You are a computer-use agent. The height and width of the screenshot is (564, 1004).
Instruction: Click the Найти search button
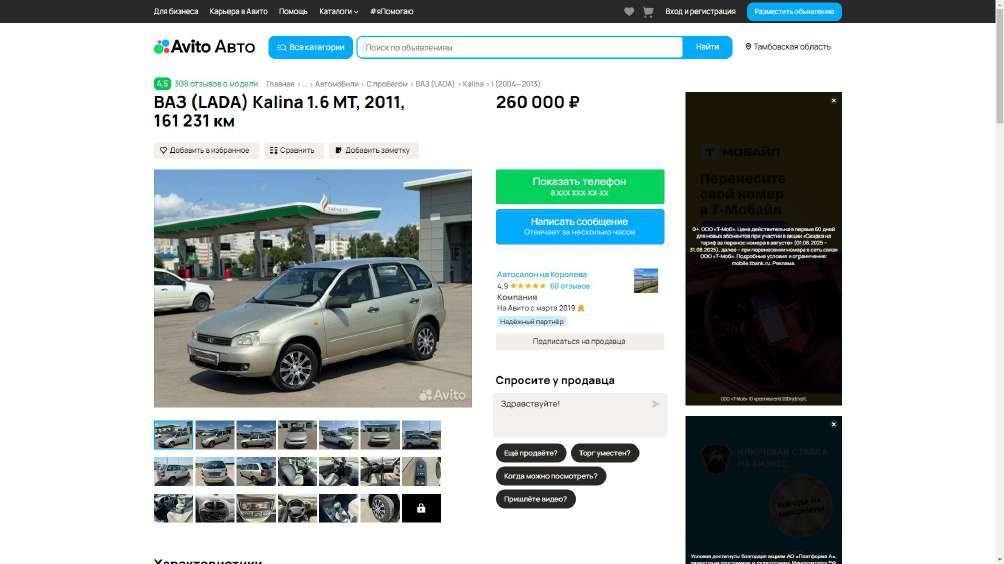[x=707, y=47]
